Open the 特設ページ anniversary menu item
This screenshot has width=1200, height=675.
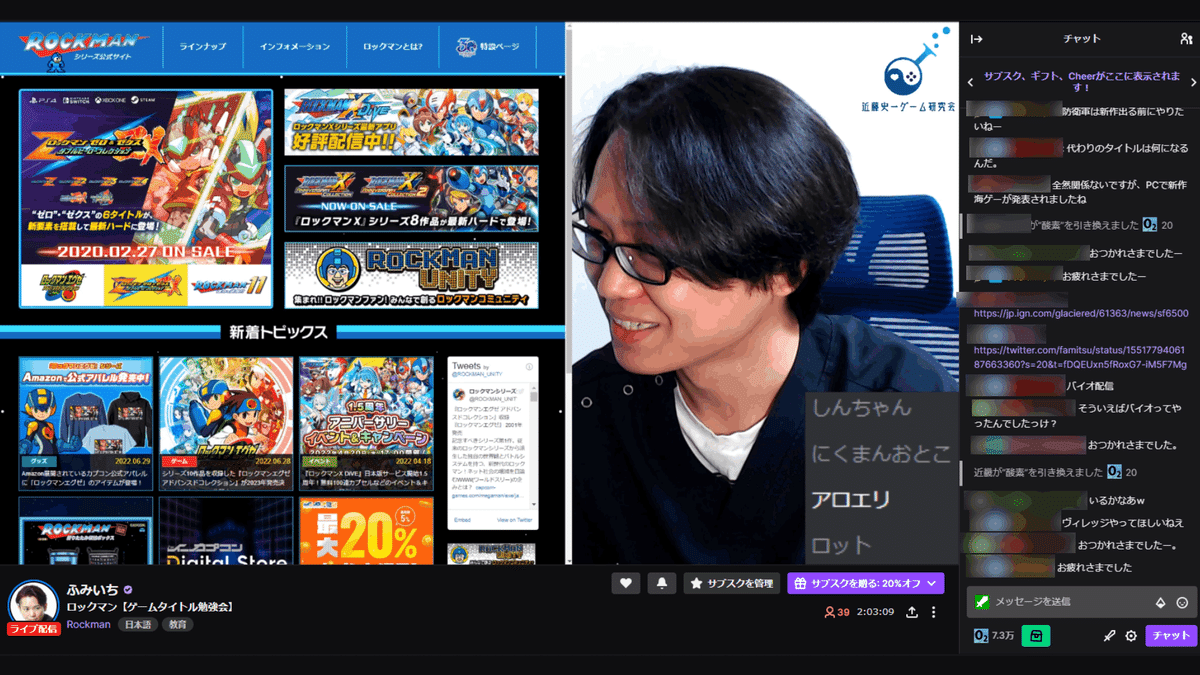[488, 46]
